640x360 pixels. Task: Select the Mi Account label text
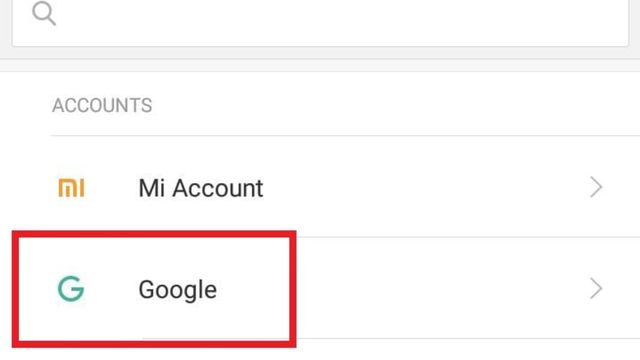pos(200,188)
